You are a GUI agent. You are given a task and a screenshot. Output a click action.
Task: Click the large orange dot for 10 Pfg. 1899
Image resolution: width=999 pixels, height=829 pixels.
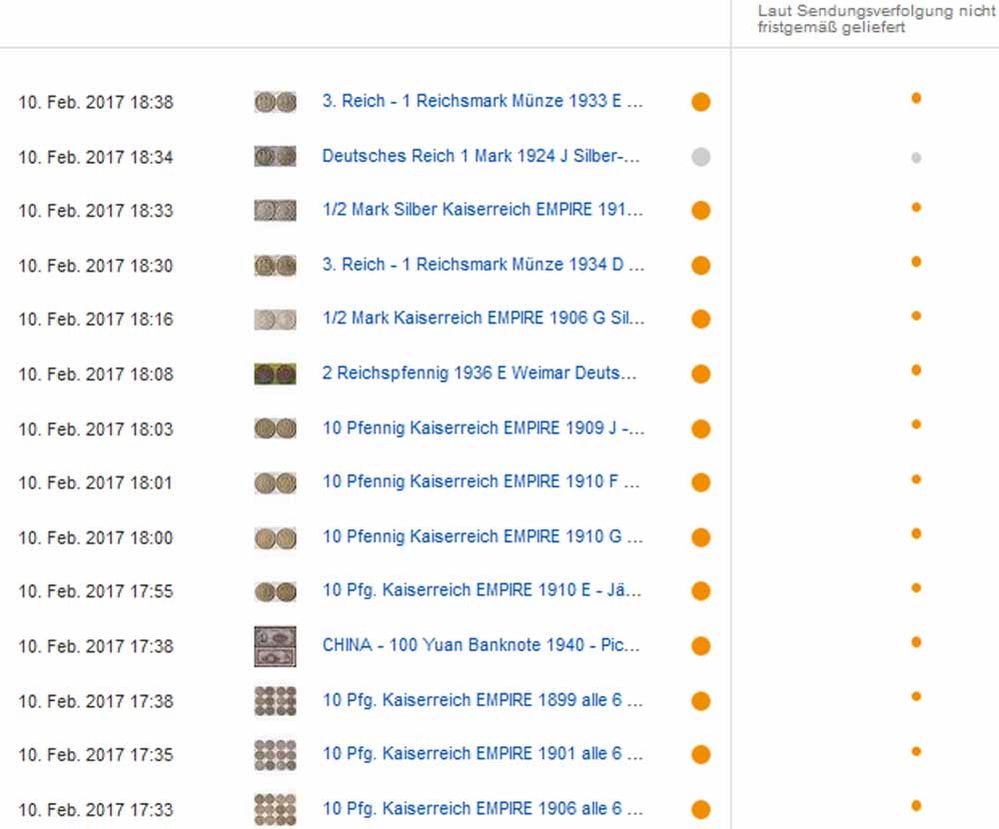[x=701, y=701]
